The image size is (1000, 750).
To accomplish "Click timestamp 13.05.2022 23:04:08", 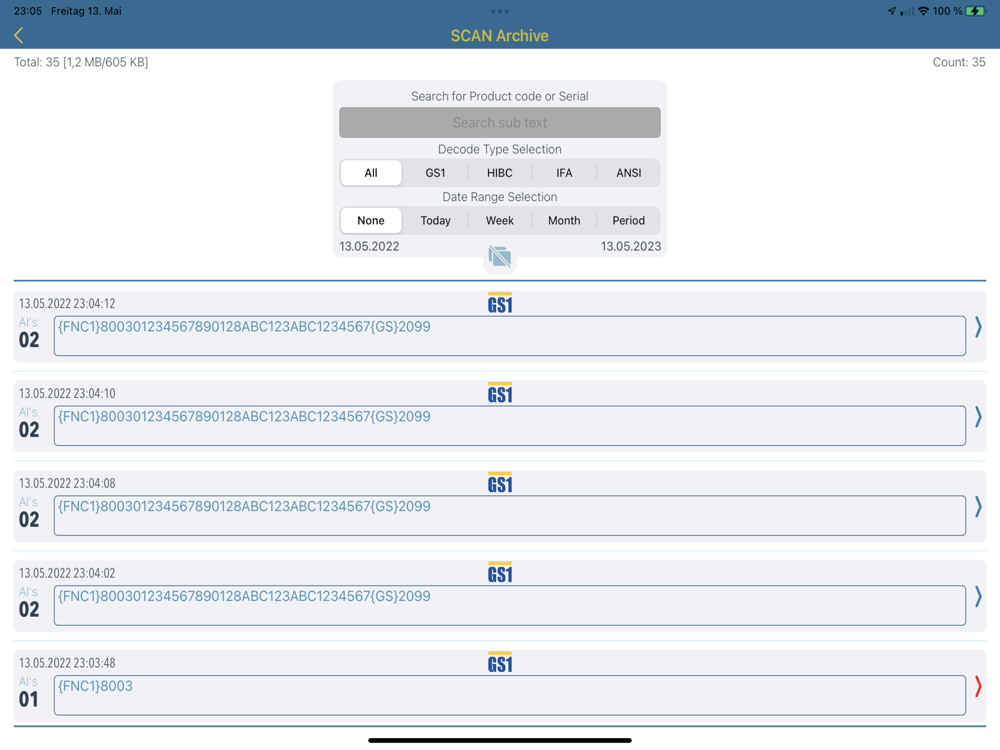I will pyautogui.click(x=67, y=483).
